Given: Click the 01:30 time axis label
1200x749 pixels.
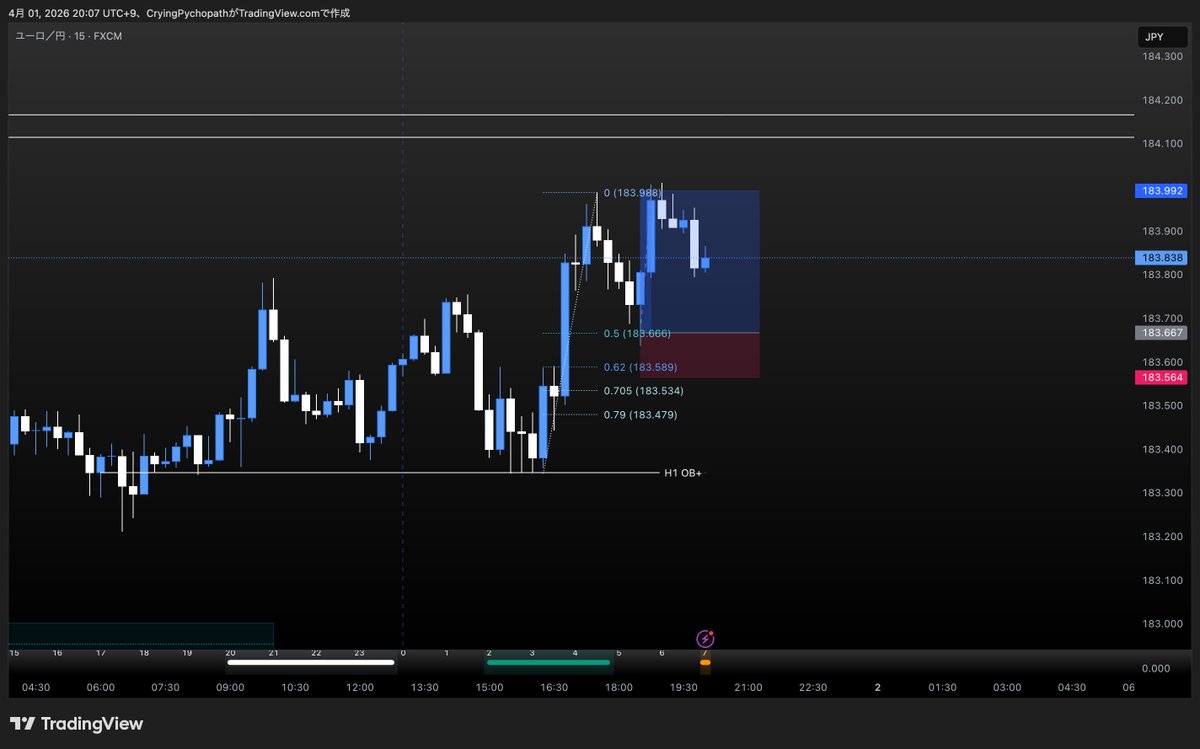Looking at the screenshot, I should [x=943, y=687].
